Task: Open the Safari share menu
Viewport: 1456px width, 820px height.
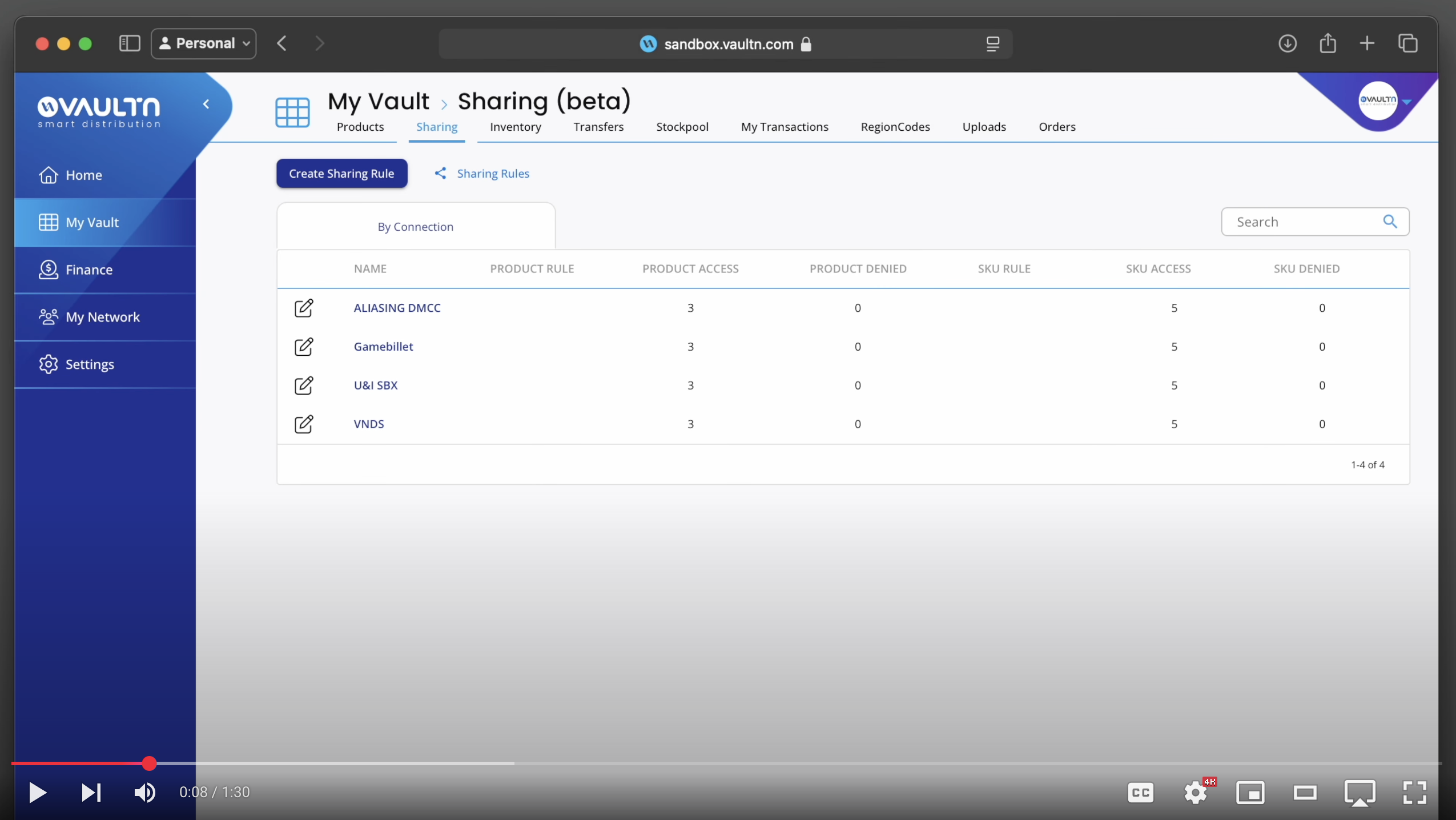Action: 1328,43
